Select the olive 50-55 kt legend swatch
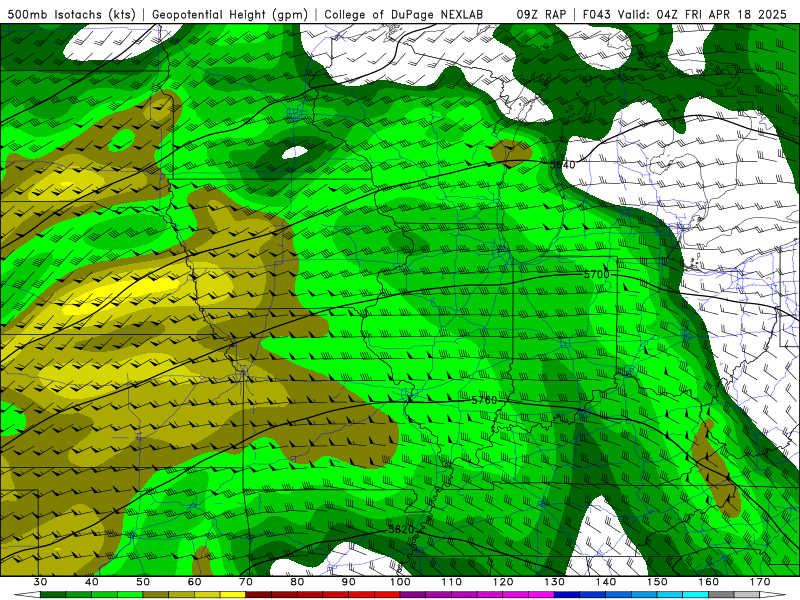The image size is (800, 600). click(x=156, y=595)
